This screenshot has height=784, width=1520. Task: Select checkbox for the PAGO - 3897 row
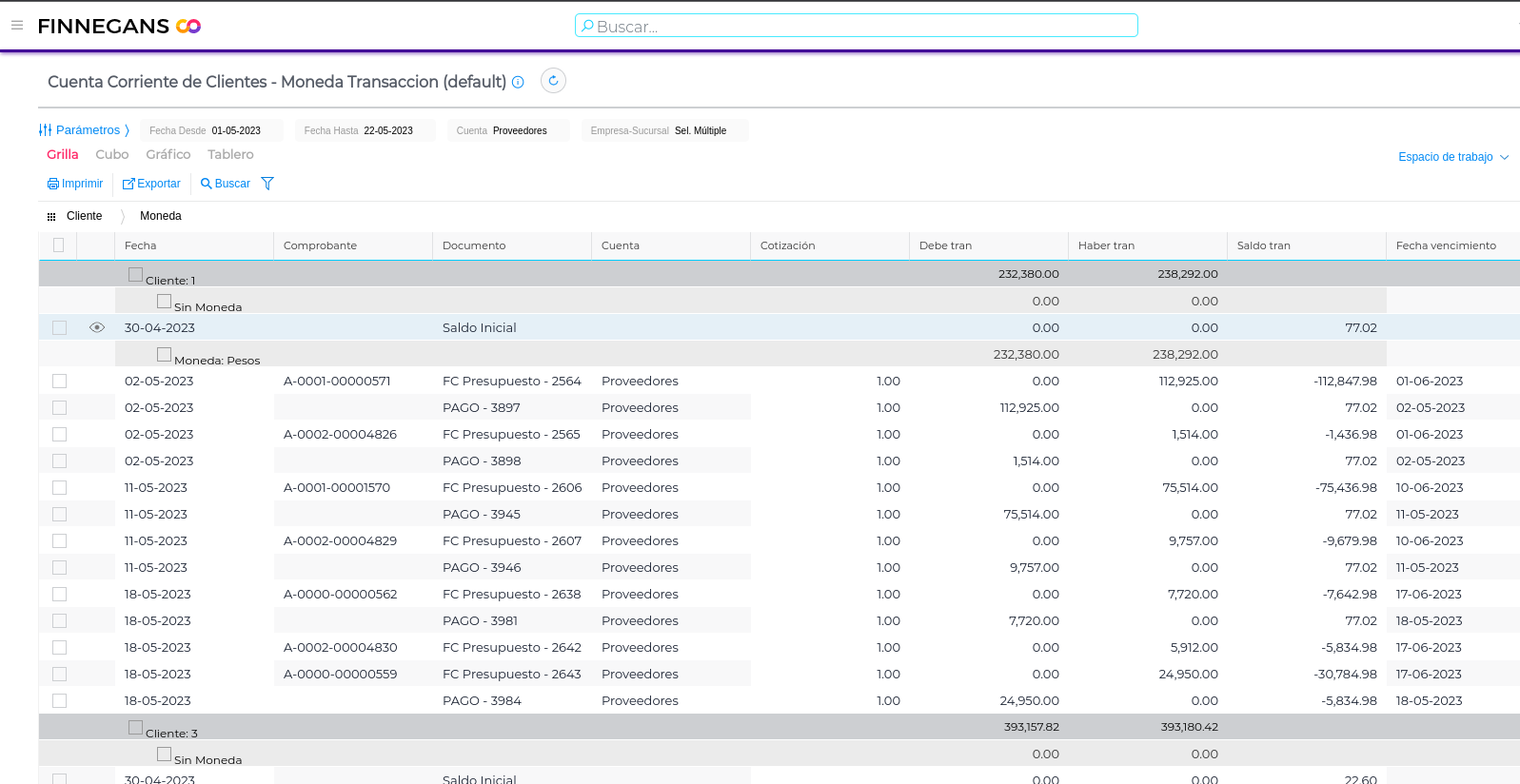(x=59, y=408)
